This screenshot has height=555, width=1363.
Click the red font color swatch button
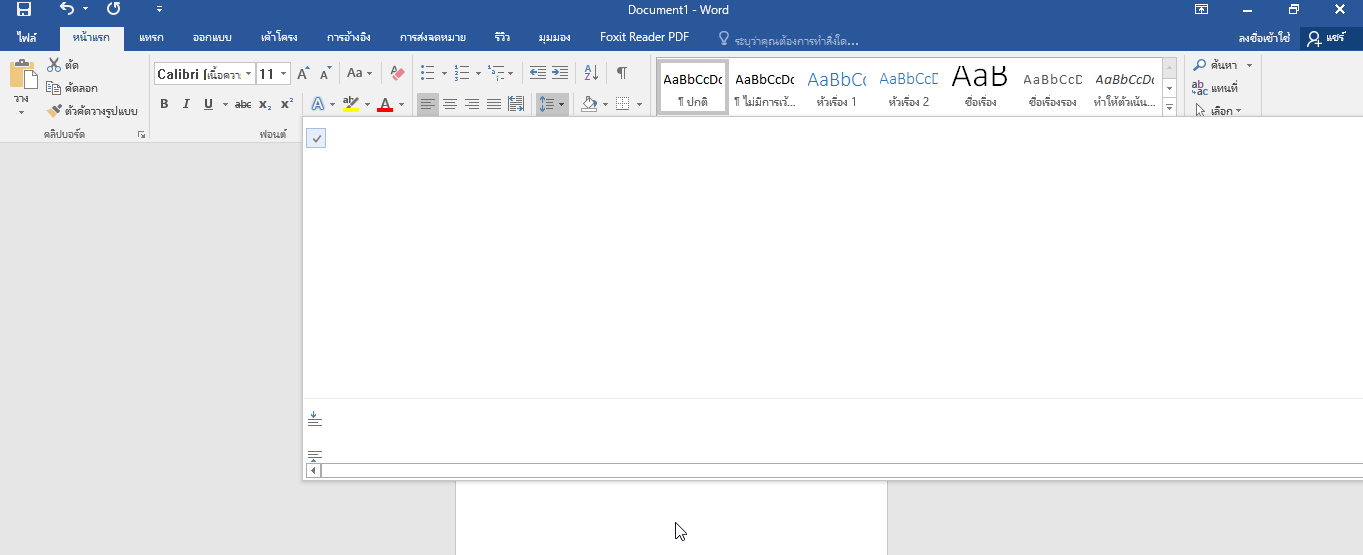tap(385, 104)
